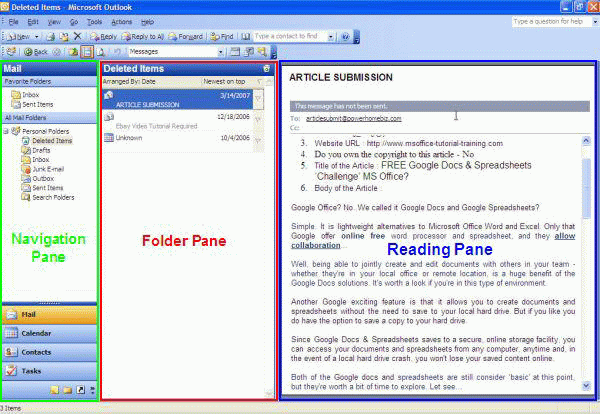600x414 pixels.
Task: Click the Reply button
Action: (103, 37)
